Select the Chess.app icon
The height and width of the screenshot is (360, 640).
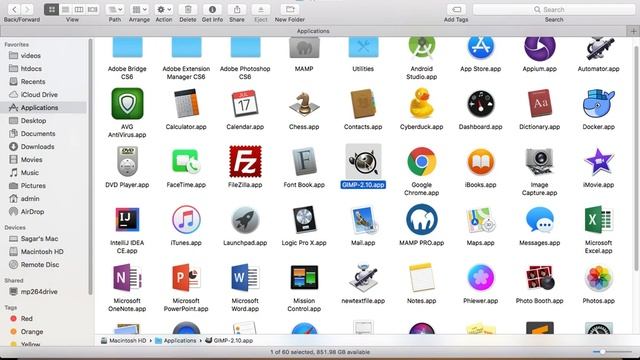[x=304, y=104]
